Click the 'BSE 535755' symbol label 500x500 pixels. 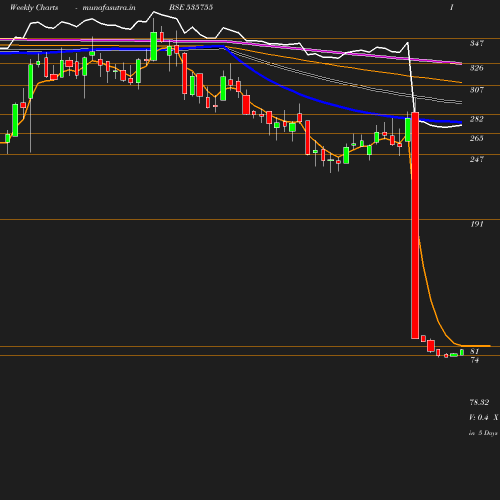click(191, 7)
